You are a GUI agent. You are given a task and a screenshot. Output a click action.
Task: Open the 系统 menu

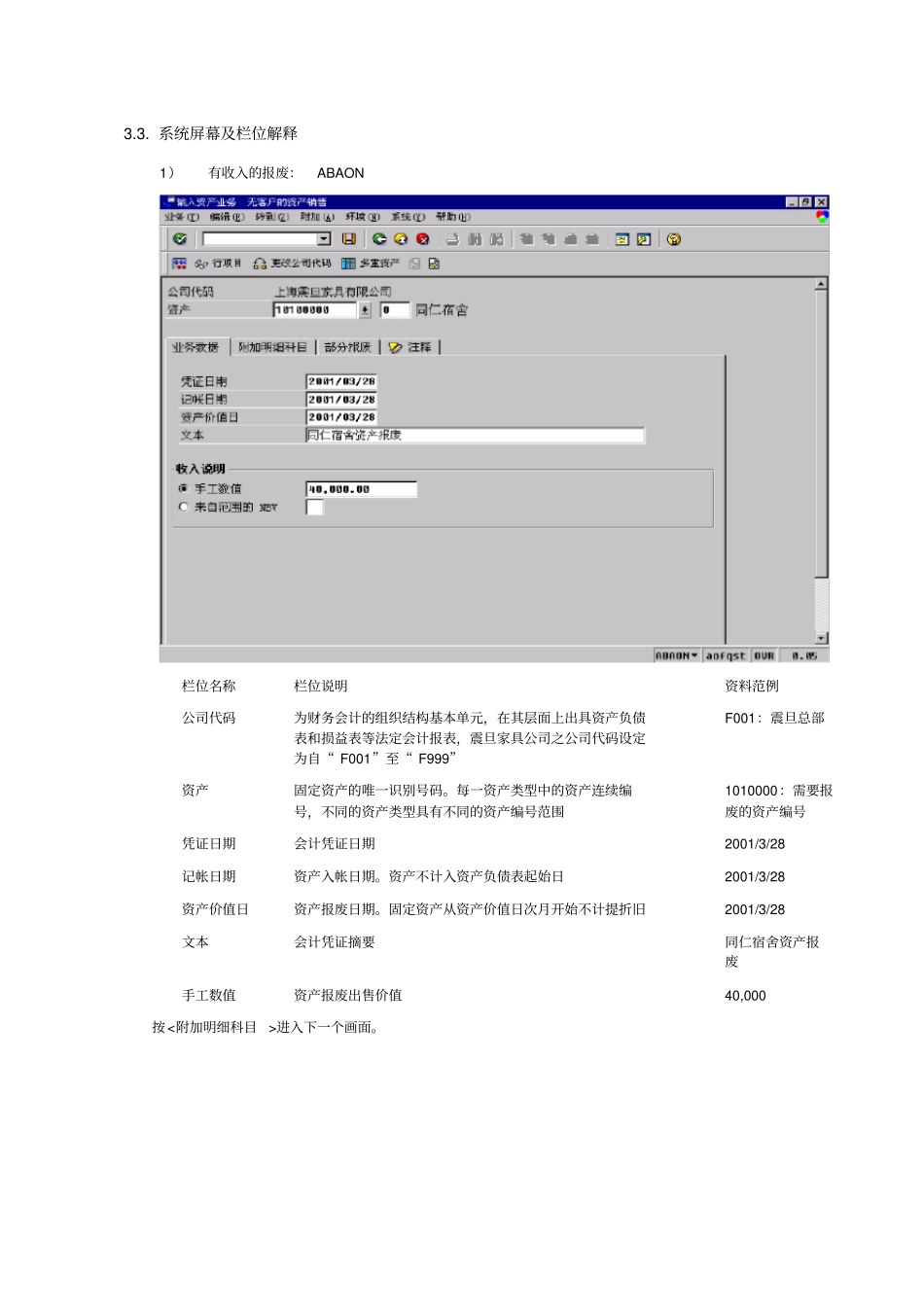(409, 217)
